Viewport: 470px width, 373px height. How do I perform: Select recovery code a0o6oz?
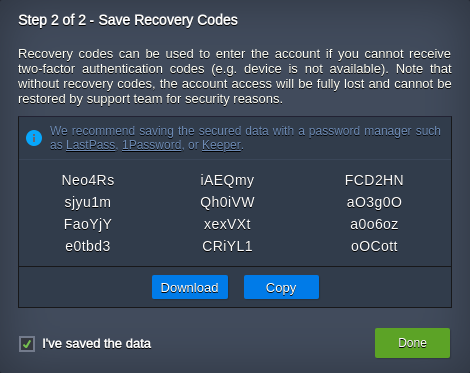coord(374,224)
